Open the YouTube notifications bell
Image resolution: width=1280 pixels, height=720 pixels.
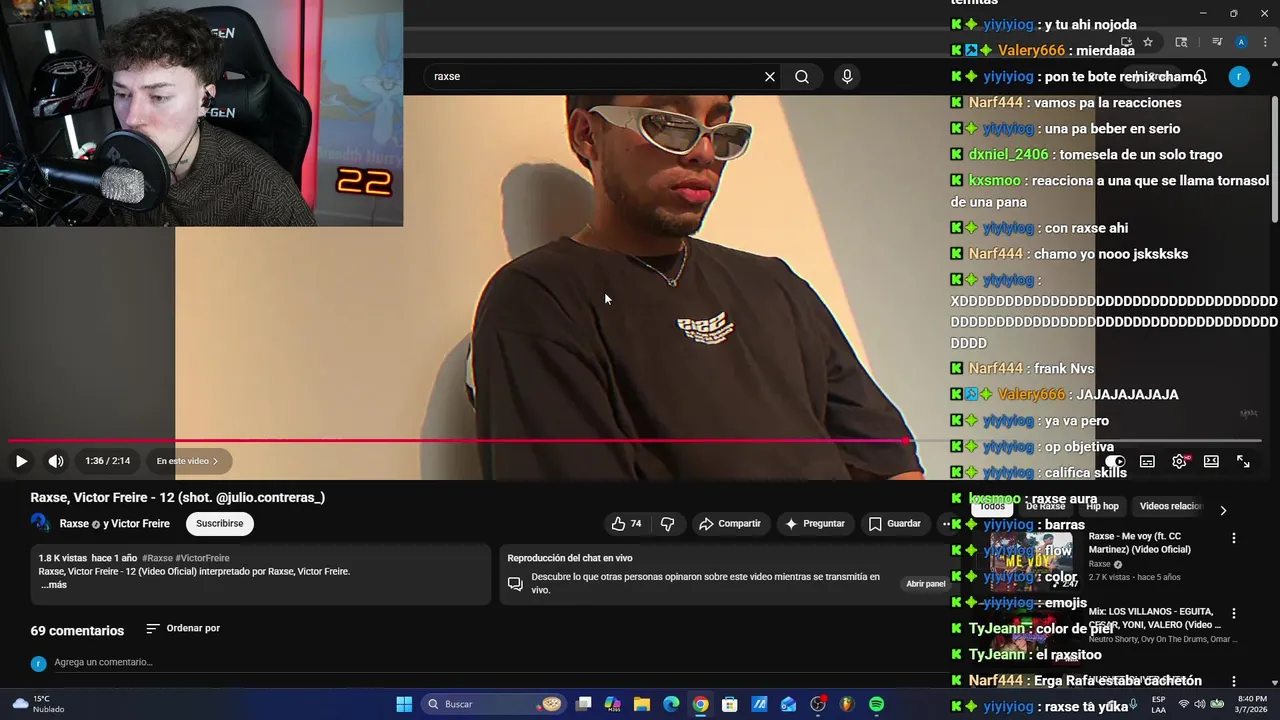[1201, 76]
